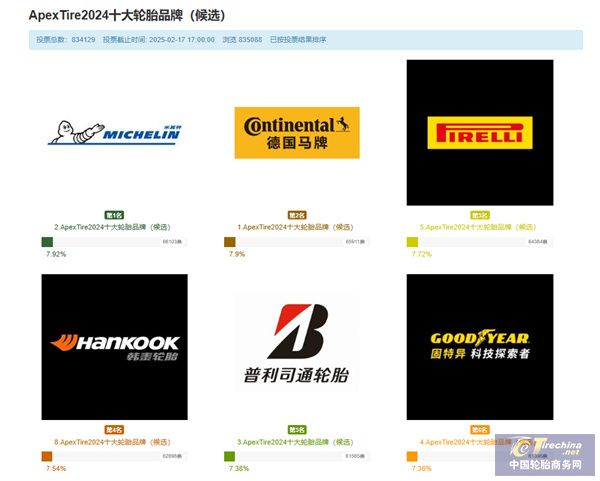
Task: Click the green vote bar for Bridgestone
Action: tap(230, 456)
